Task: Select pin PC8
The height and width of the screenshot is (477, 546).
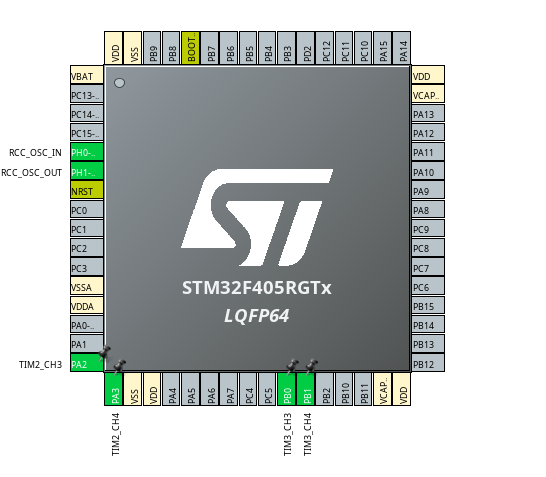Action: (x=428, y=248)
